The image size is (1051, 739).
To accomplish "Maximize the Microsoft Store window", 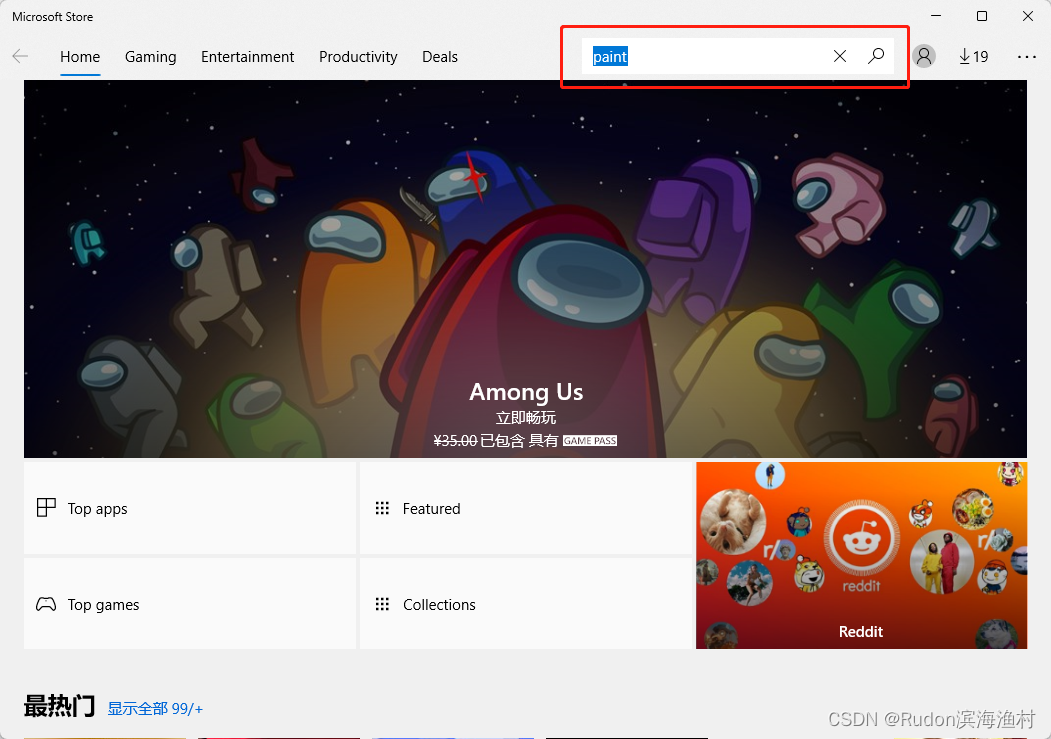I will point(981,16).
